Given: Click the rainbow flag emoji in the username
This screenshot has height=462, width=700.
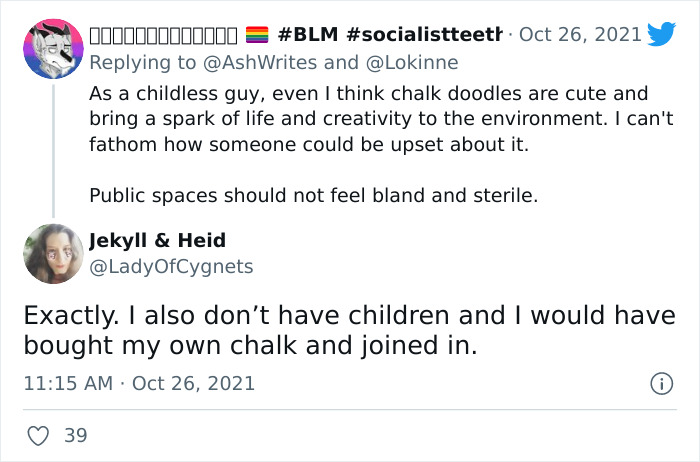Looking at the screenshot, I should pyautogui.click(x=257, y=35).
